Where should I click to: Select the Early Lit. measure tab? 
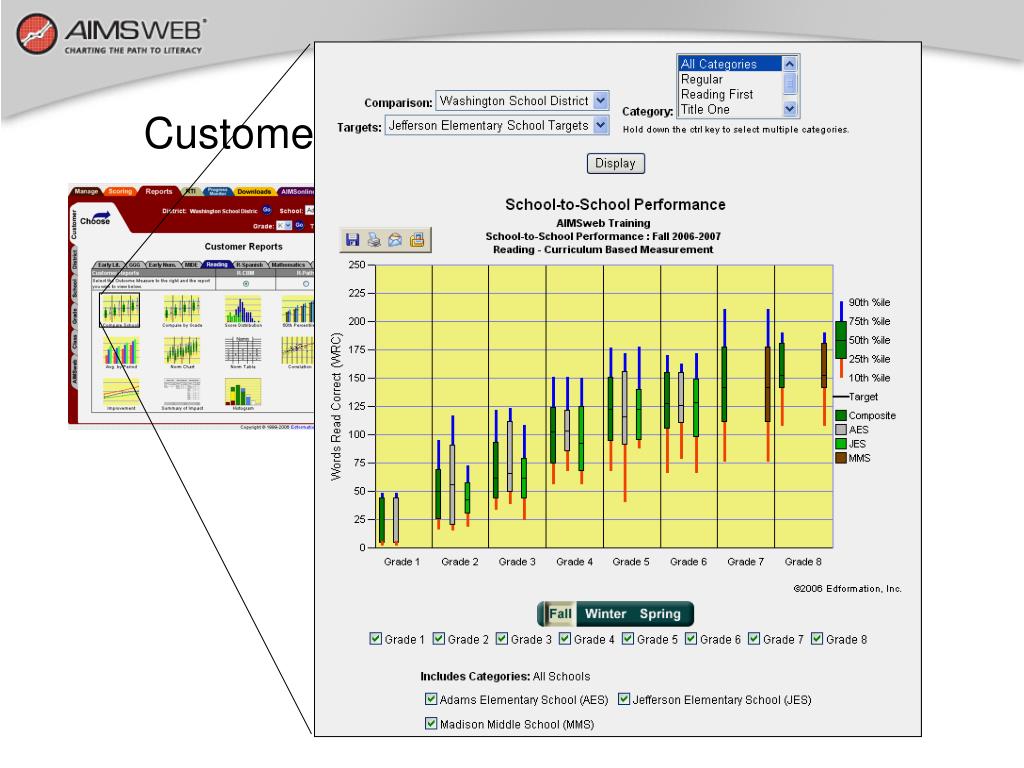point(109,264)
